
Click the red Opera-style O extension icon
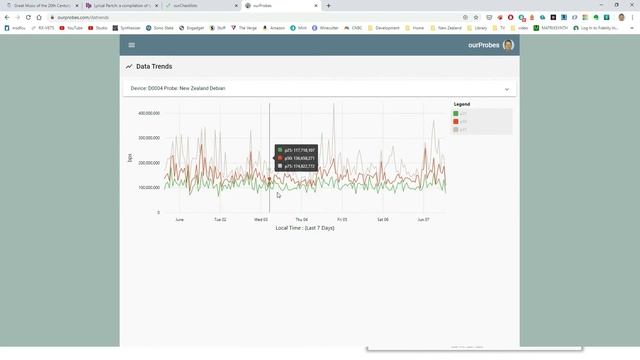[510, 18]
